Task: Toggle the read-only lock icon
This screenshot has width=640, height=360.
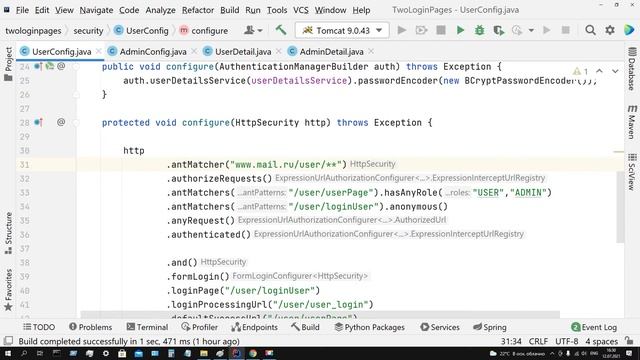Action: (x=629, y=341)
